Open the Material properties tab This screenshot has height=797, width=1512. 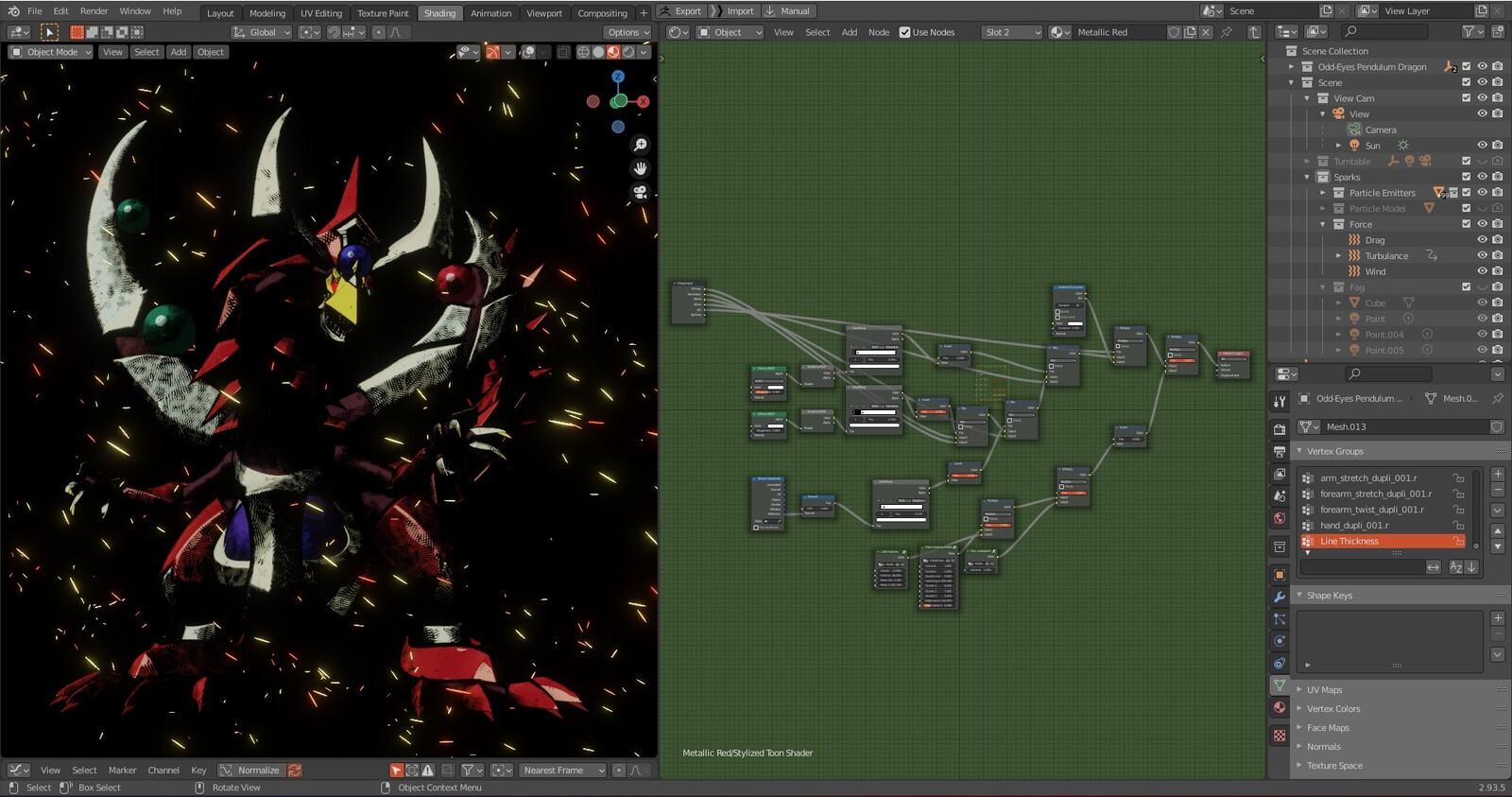[x=1280, y=707]
